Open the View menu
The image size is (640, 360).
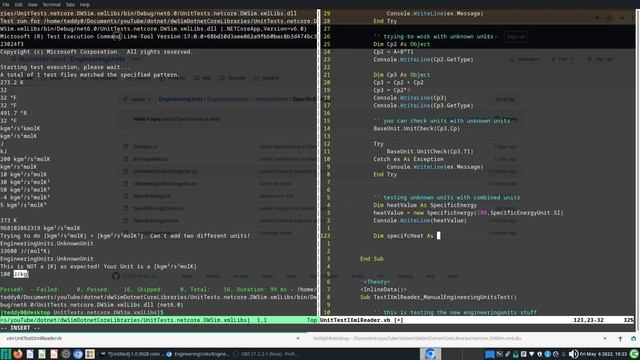point(33,4)
